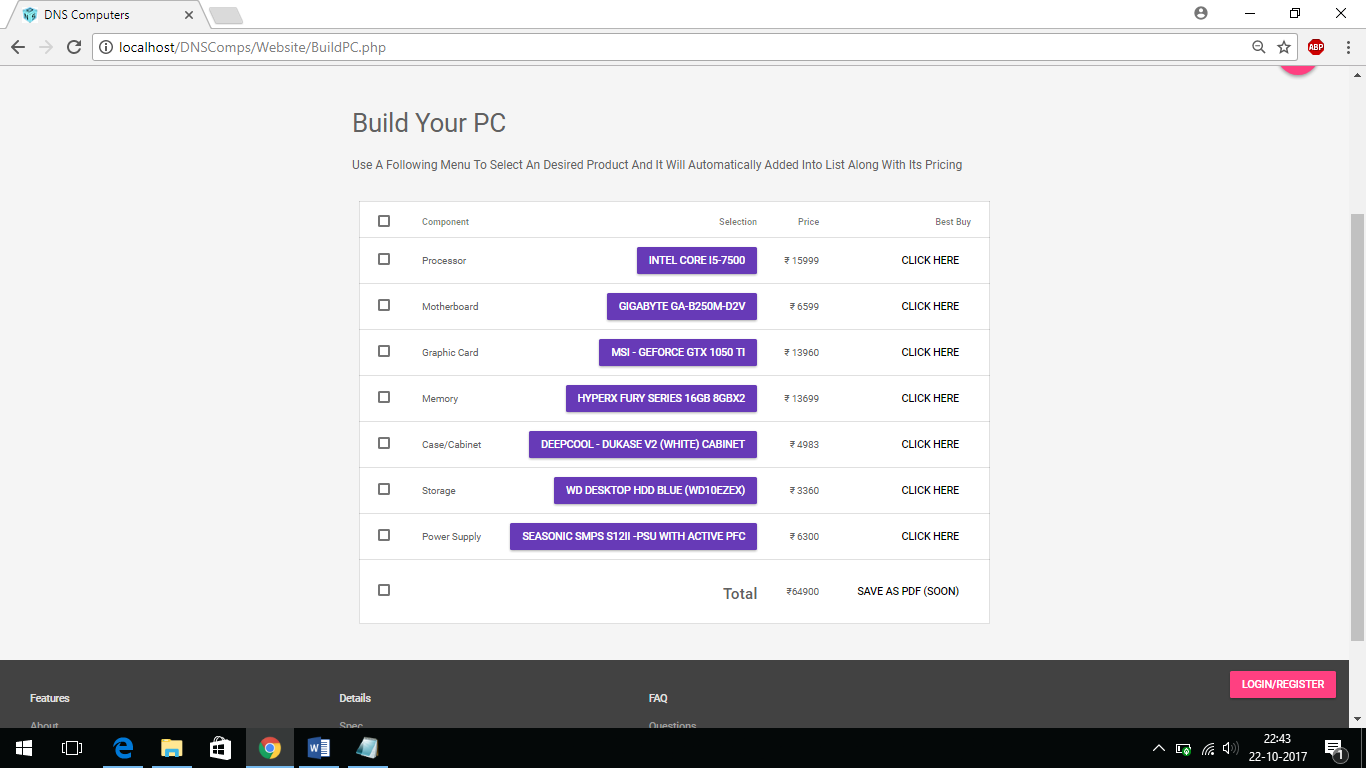
Task: Click SAVE AS PDF (SOON) link
Action: pyautogui.click(x=908, y=591)
